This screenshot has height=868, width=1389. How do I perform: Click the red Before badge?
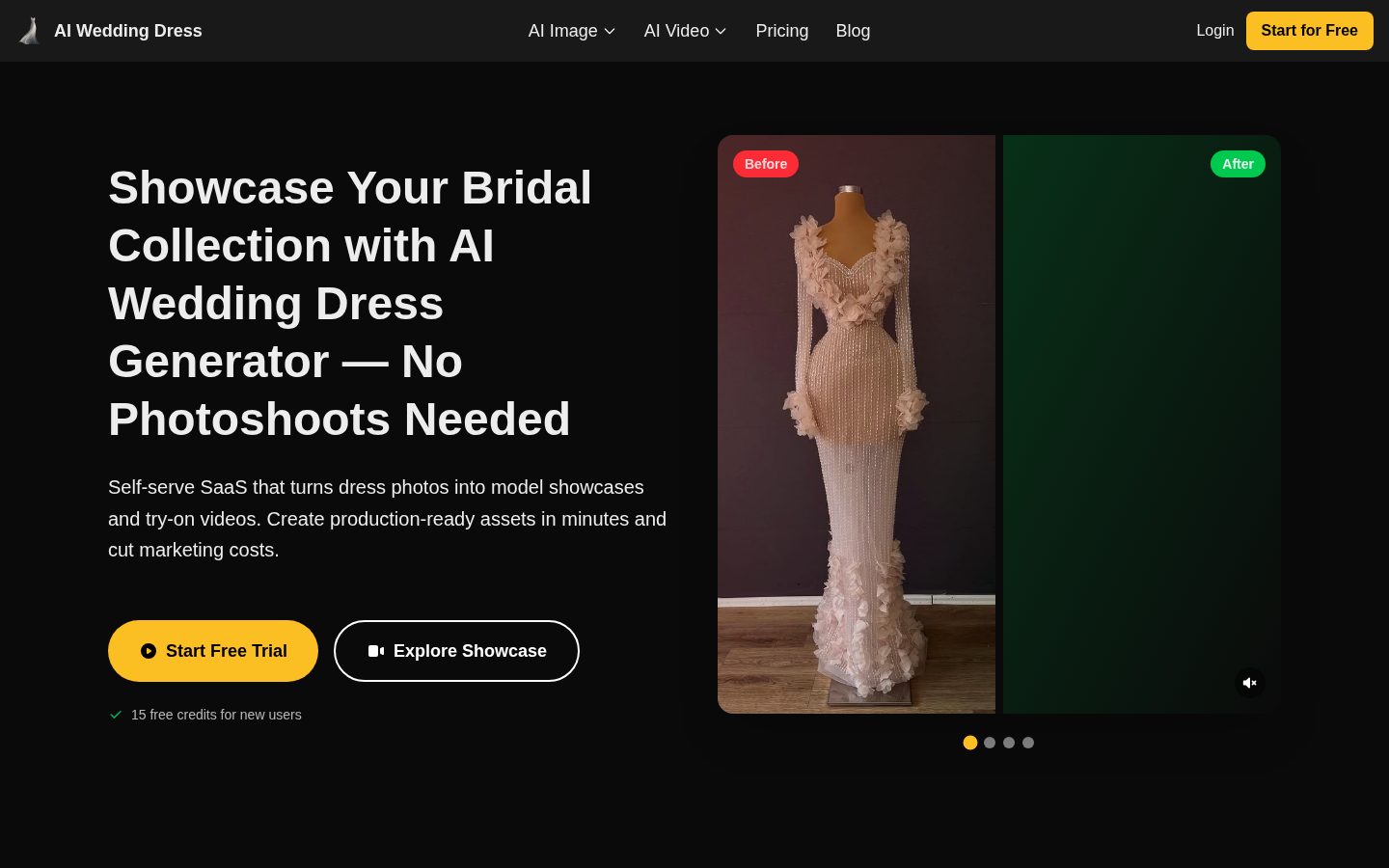pyautogui.click(x=766, y=164)
